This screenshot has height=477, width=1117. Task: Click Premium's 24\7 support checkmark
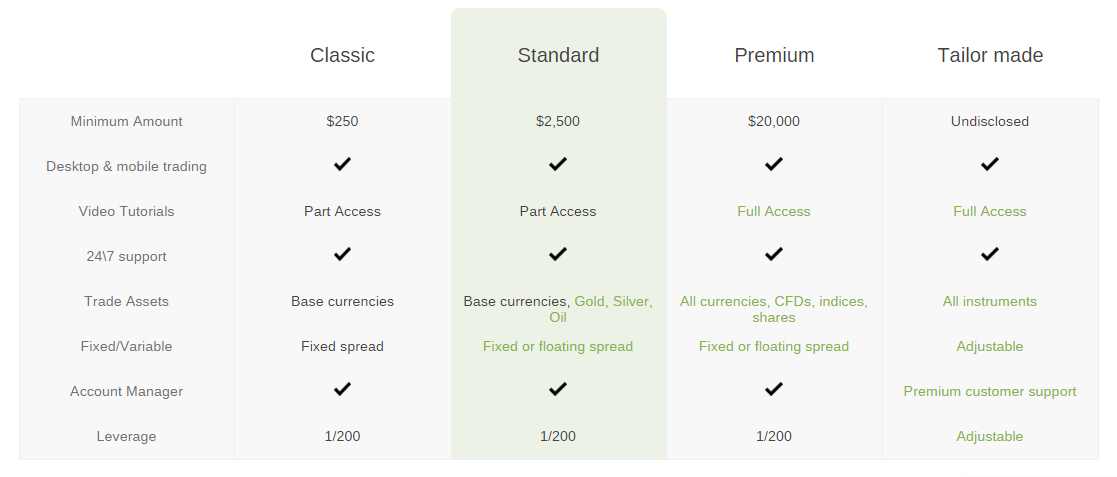point(774,254)
